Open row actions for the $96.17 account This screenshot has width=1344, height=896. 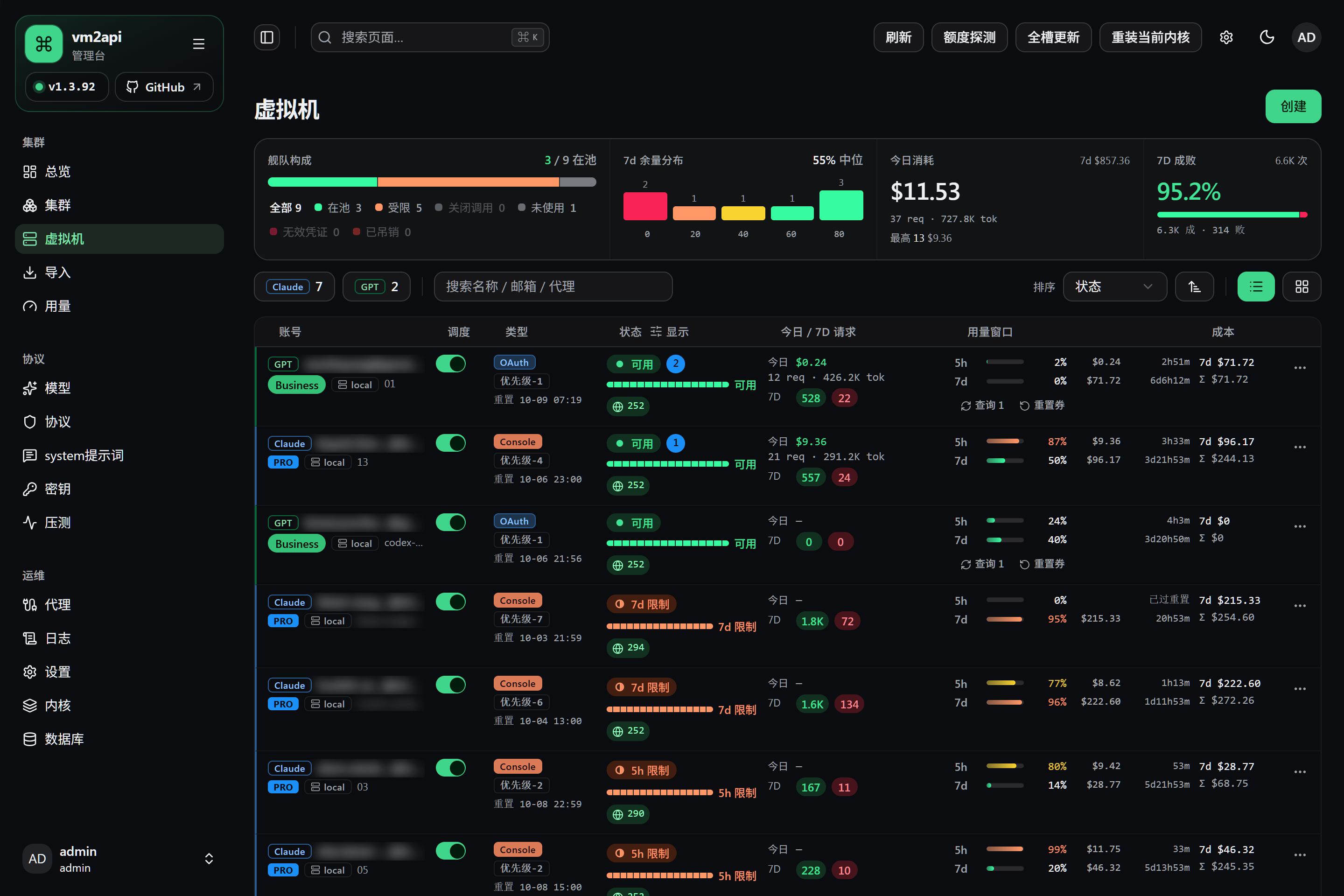click(1299, 447)
